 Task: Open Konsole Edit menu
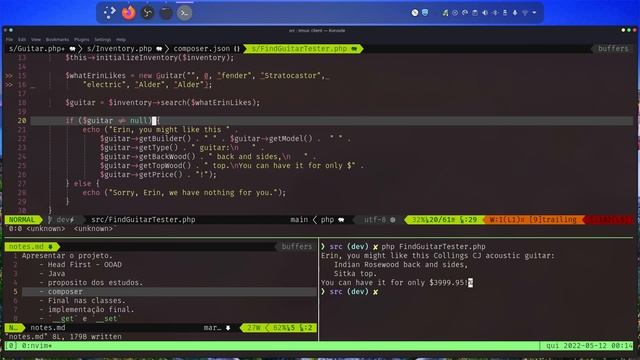click(x=22, y=40)
